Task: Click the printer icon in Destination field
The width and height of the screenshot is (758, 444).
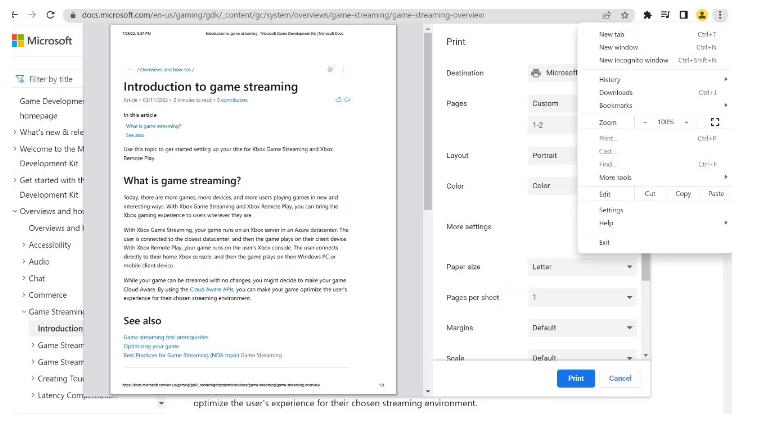Action: point(536,73)
